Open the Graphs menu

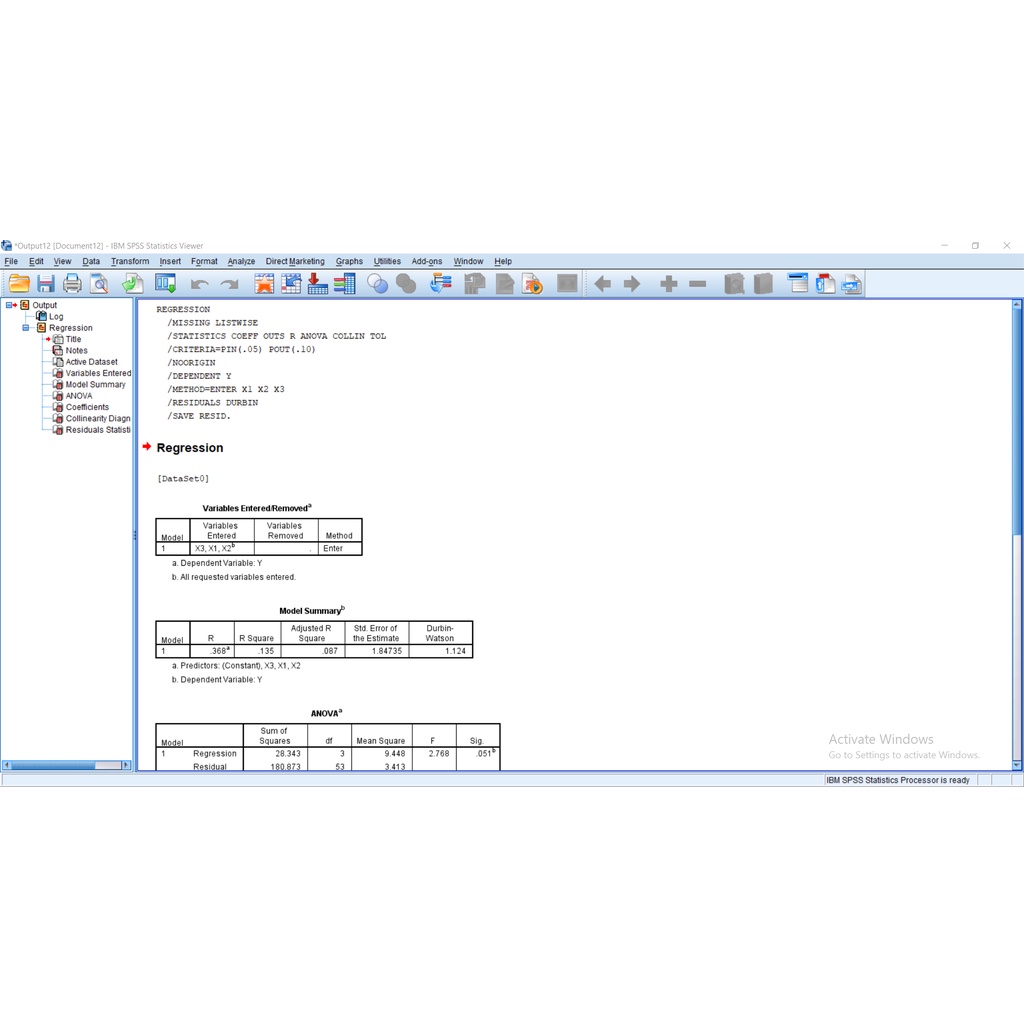pyautogui.click(x=349, y=262)
